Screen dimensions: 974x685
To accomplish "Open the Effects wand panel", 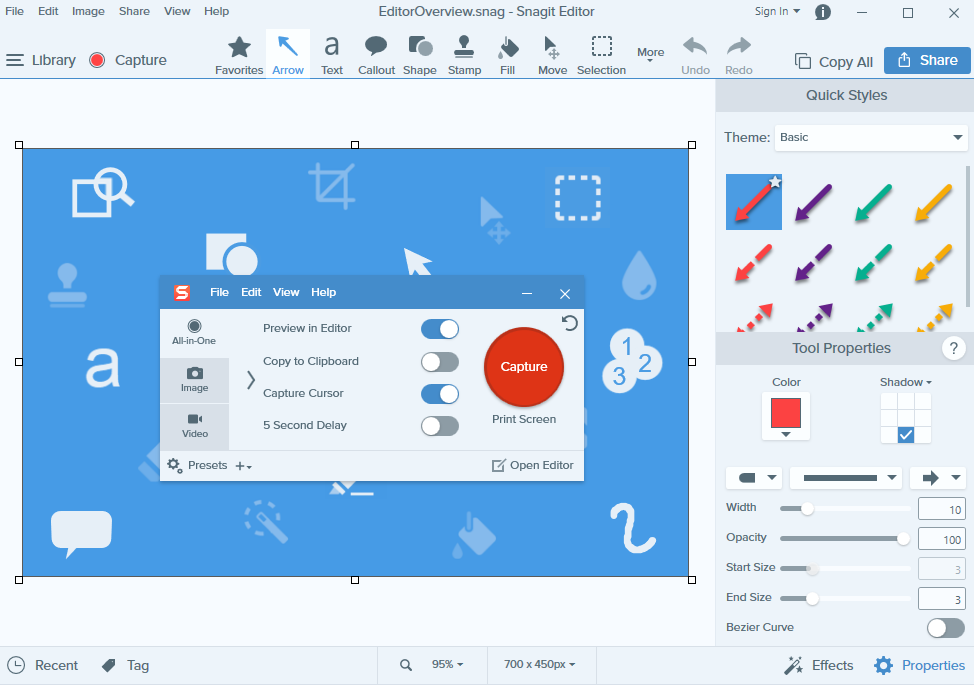I will (818, 665).
